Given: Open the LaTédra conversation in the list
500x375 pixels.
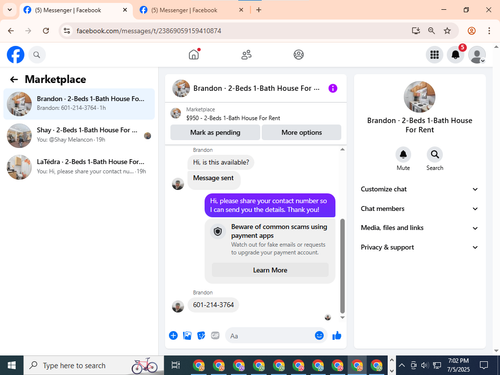Looking at the screenshot, I should pyautogui.click(x=79, y=167).
